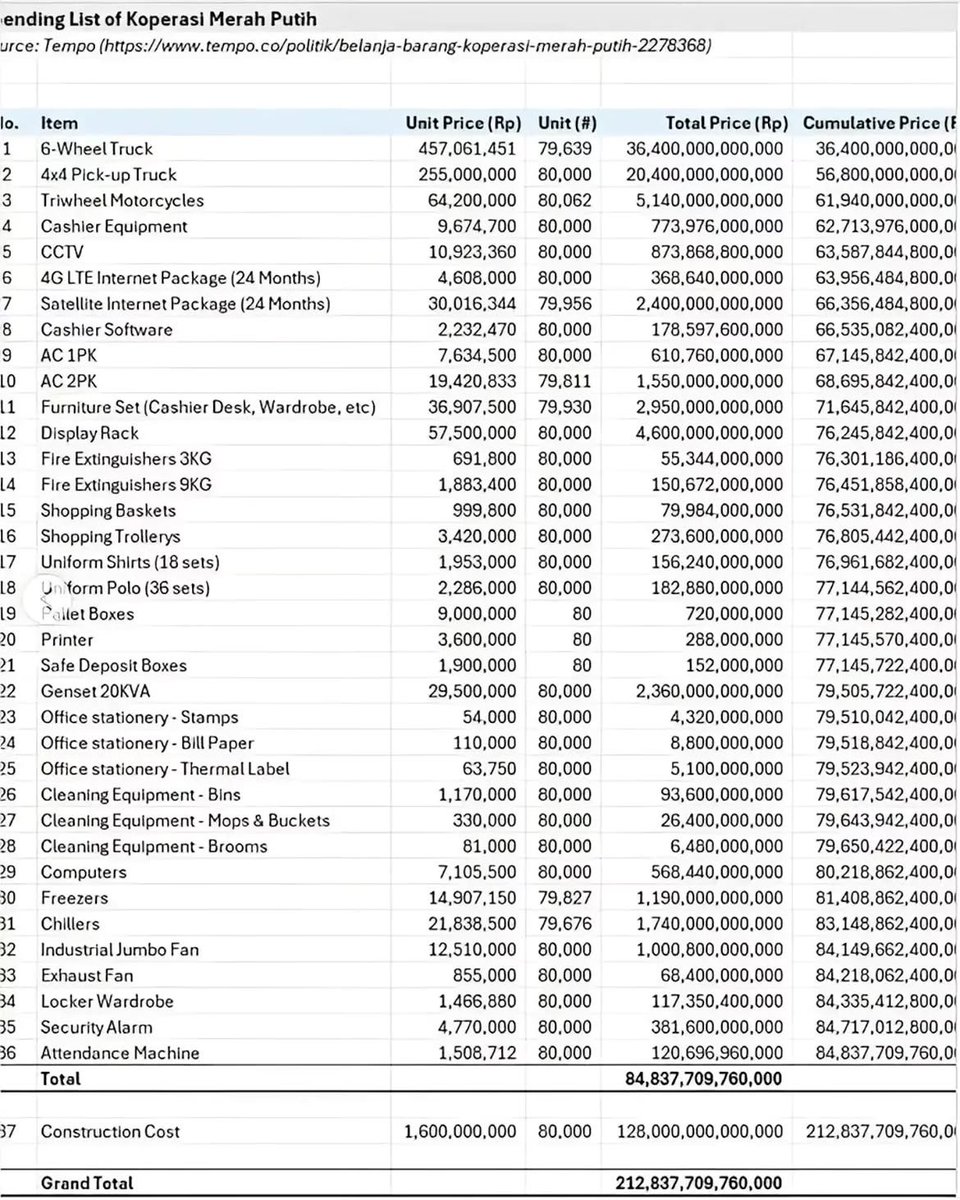This screenshot has height=1200, width=960.
Task: Select "4G LTE Internet Package (24 Months)" cell
Action: point(181,278)
